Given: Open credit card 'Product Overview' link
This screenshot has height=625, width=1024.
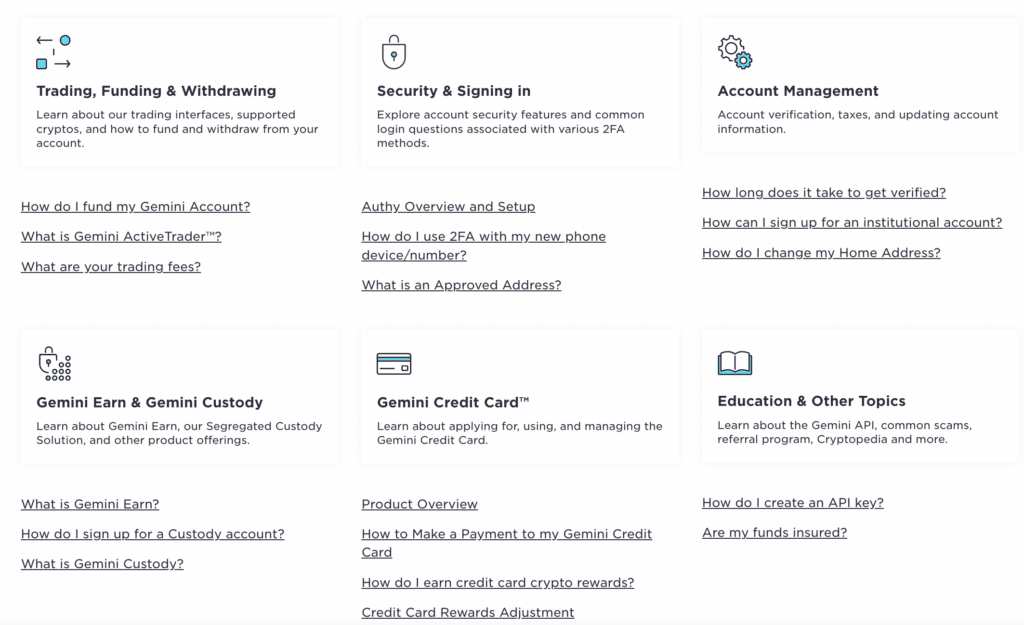Looking at the screenshot, I should [419, 504].
